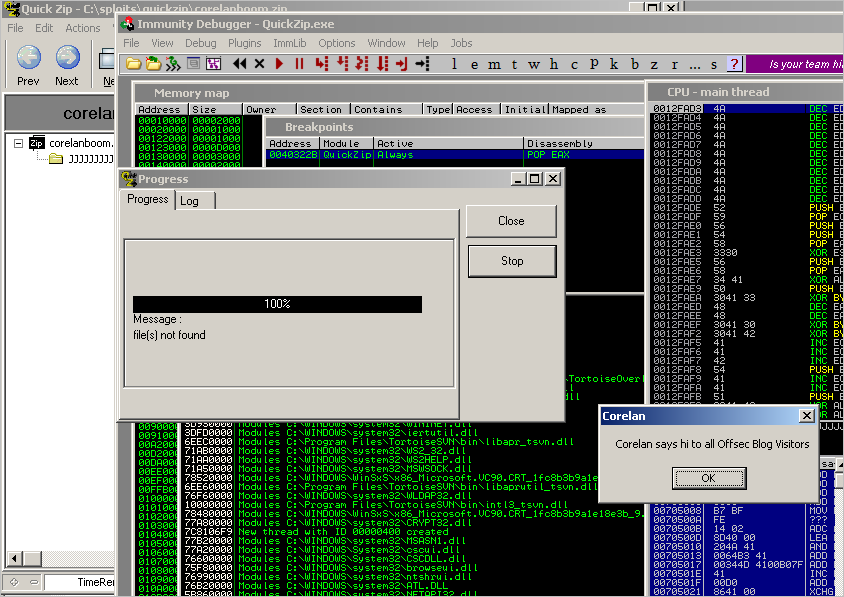Click the Prev navigation button in Quick Zip
Image resolution: width=844 pixels, height=597 pixels.
click(28, 64)
